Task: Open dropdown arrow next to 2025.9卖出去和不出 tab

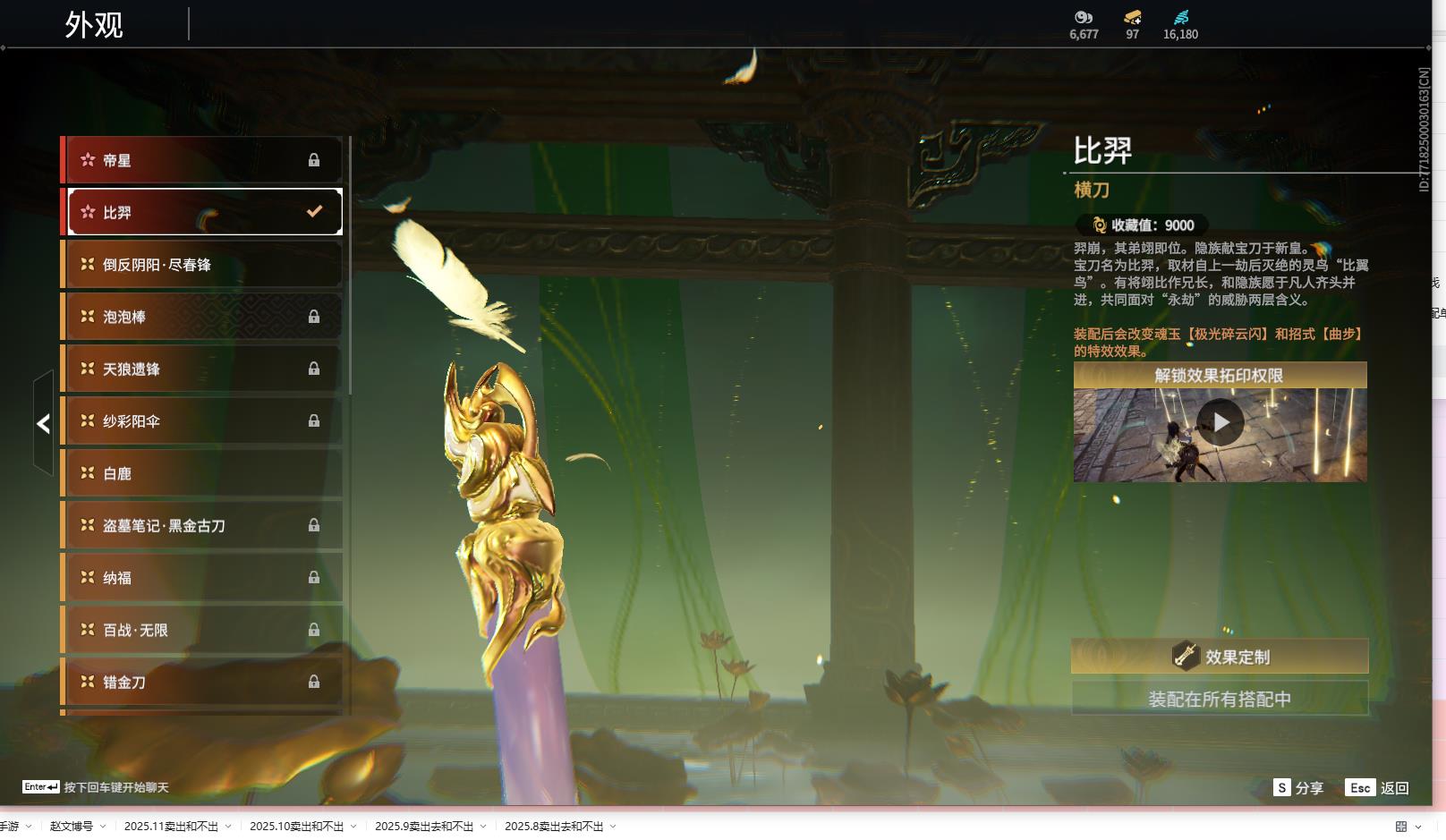Action: [484, 827]
